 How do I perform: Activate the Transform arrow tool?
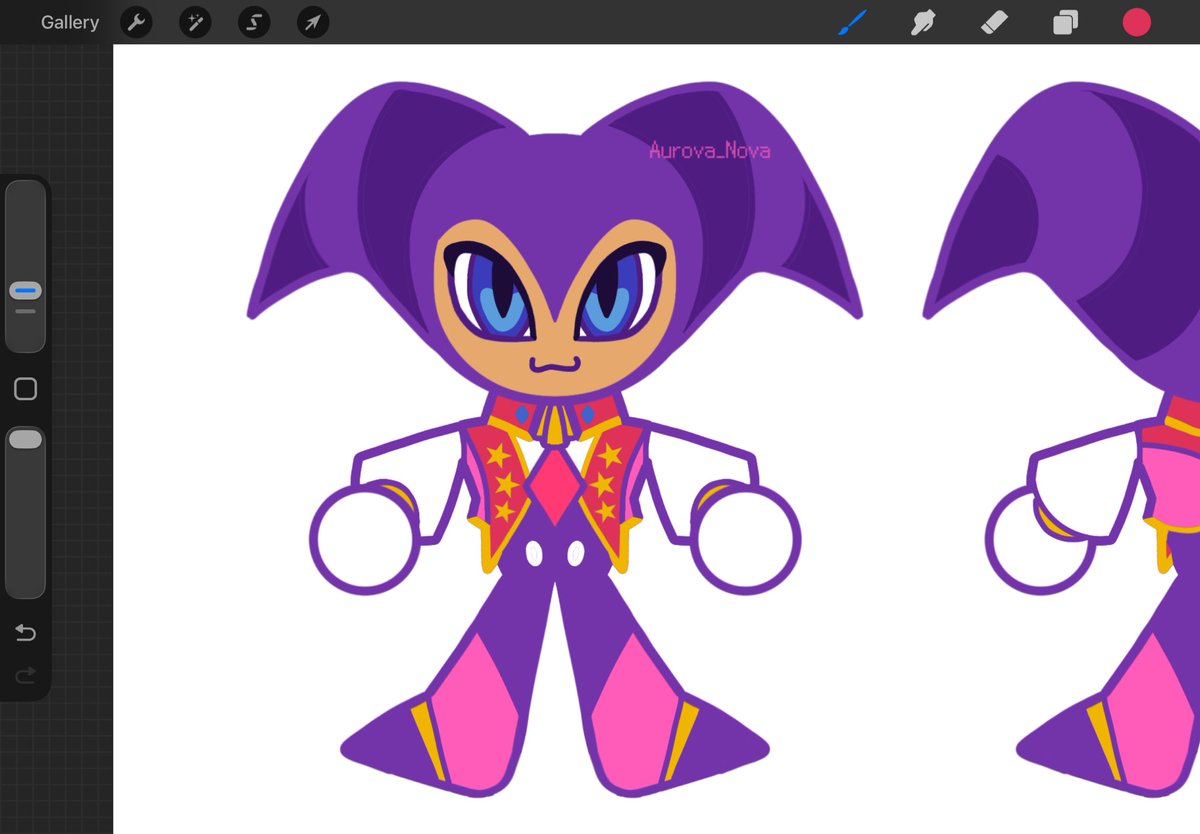[x=313, y=22]
